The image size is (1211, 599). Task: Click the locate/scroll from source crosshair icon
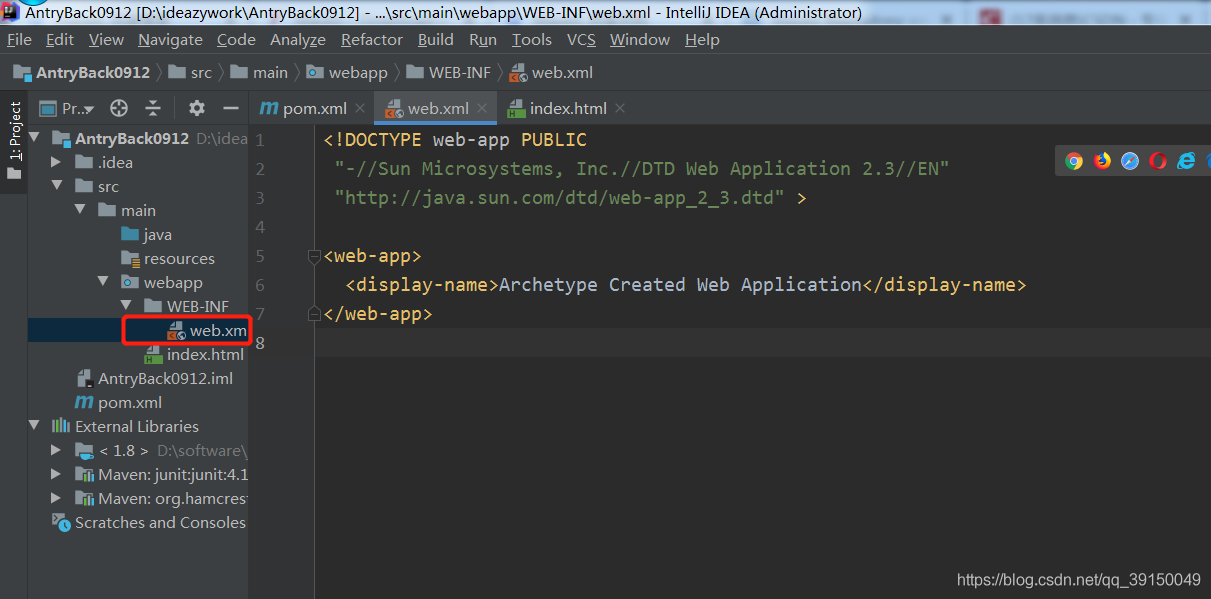click(x=119, y=108)
